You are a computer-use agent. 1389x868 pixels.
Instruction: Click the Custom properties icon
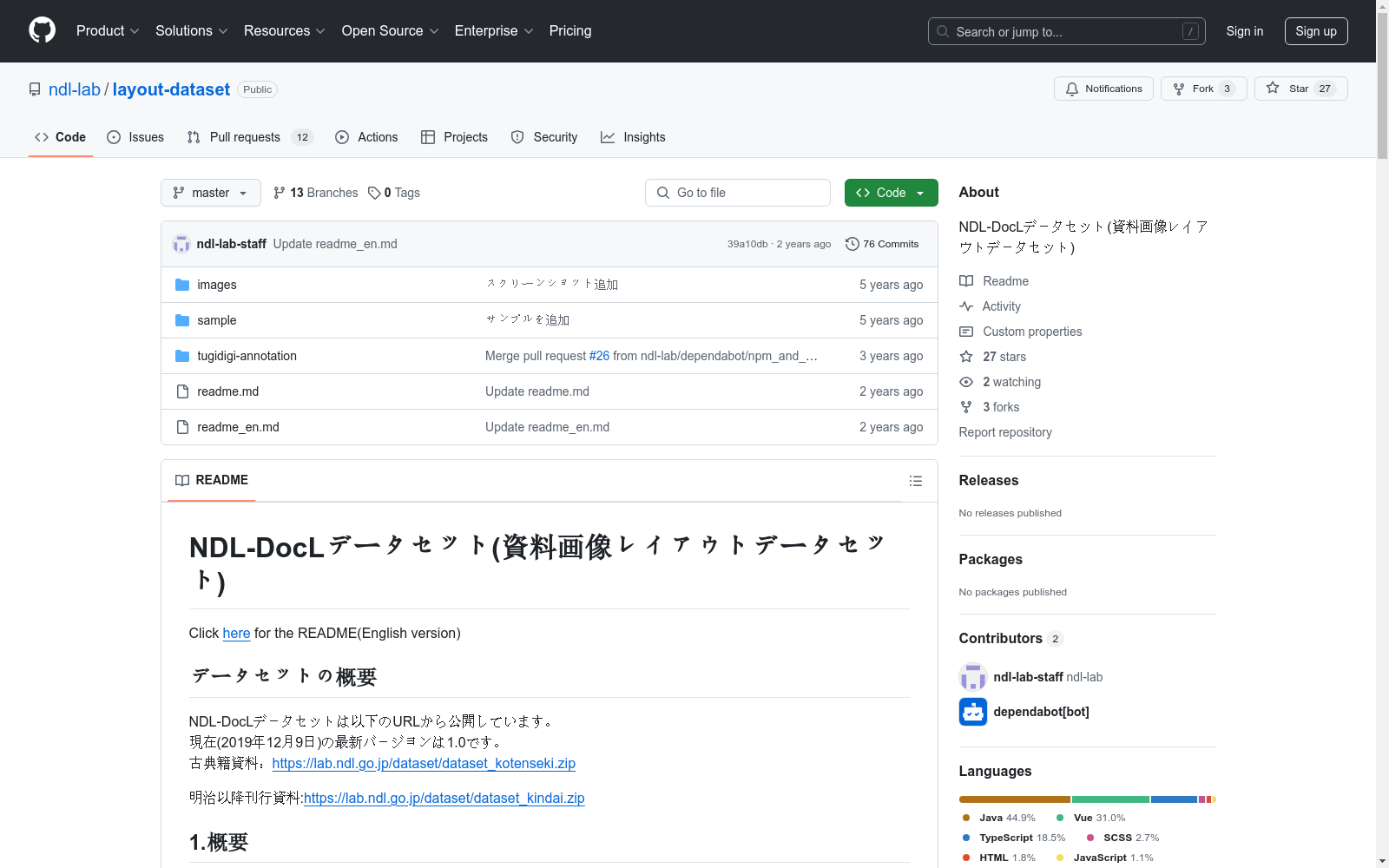point(966,332)
